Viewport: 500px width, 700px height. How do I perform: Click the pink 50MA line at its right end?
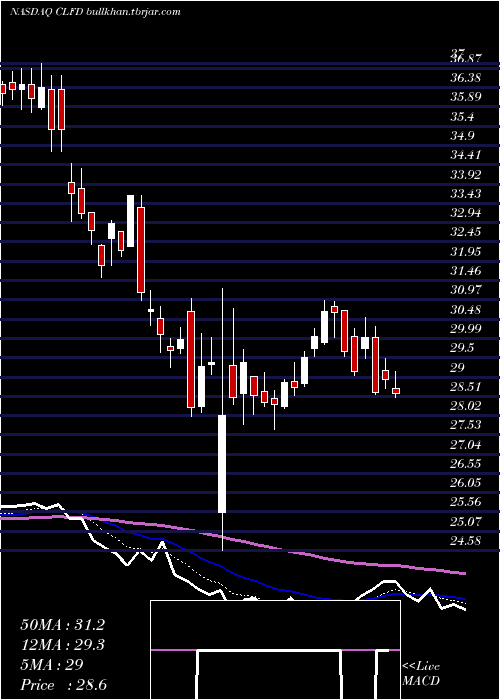(463, 573)
